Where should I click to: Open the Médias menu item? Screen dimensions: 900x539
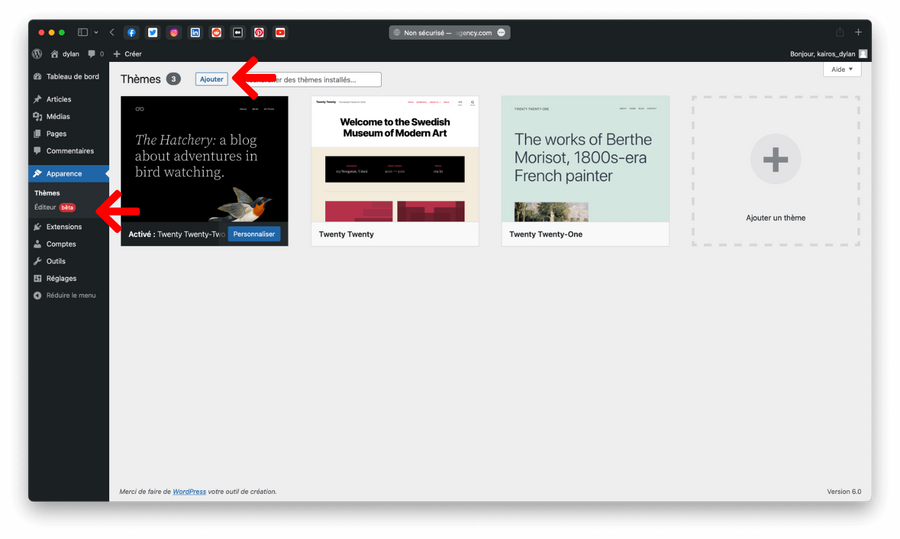(x=68, y=117)
